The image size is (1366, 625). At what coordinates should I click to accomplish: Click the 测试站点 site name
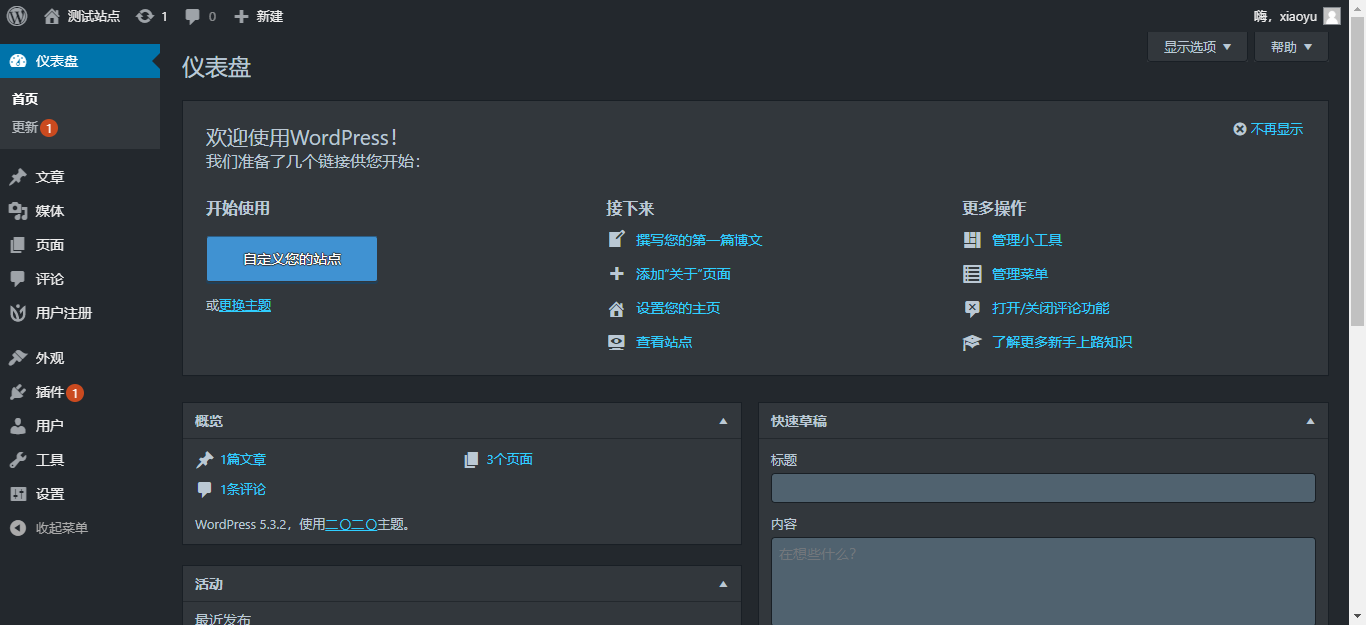[94, 16]
